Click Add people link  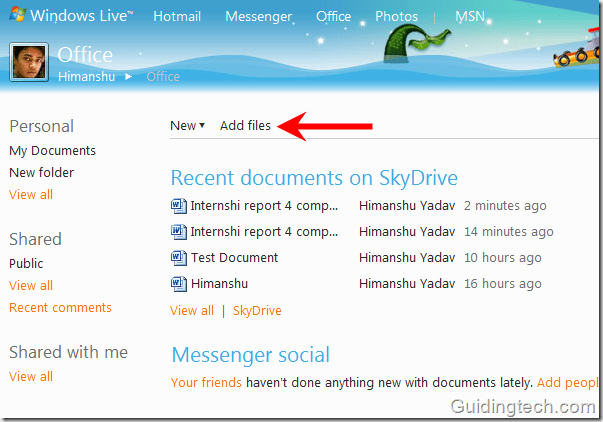click(x=567, y=383)
